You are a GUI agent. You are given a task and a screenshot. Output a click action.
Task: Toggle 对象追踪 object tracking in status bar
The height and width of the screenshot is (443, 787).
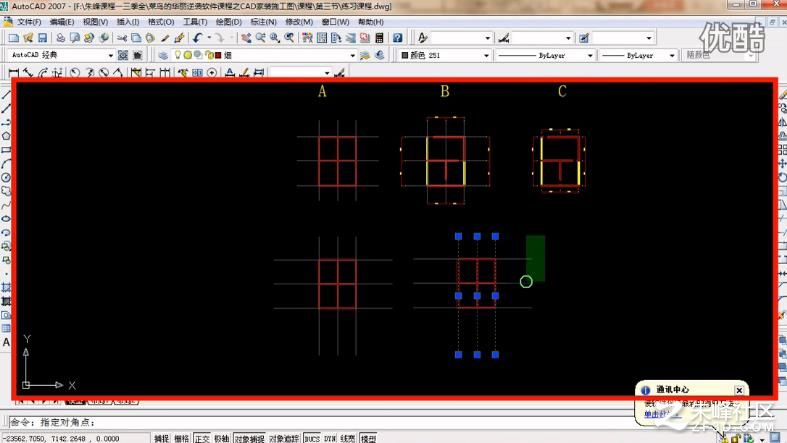click(284, 438)
